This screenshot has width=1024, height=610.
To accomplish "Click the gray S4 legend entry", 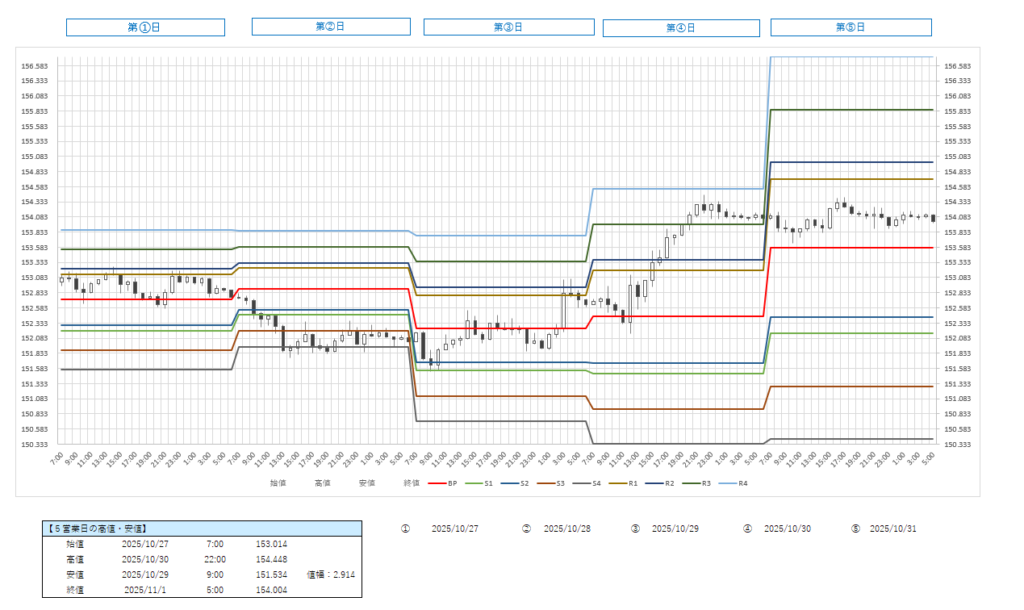I will tap(595, 483).
